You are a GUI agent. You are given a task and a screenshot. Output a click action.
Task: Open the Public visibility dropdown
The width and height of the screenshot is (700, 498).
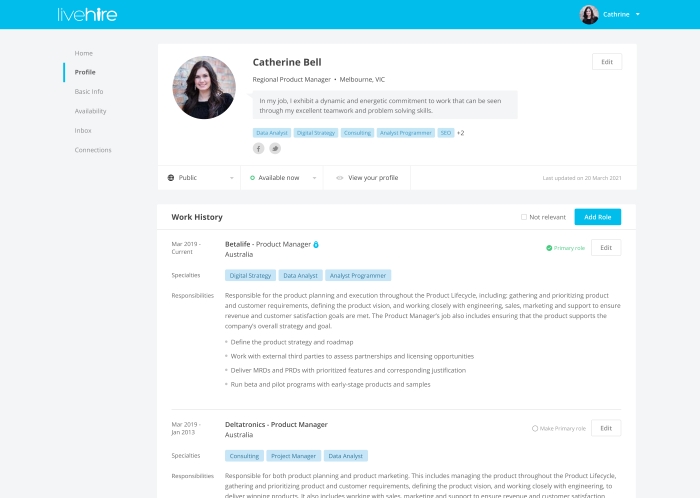[x=199, y=178]
